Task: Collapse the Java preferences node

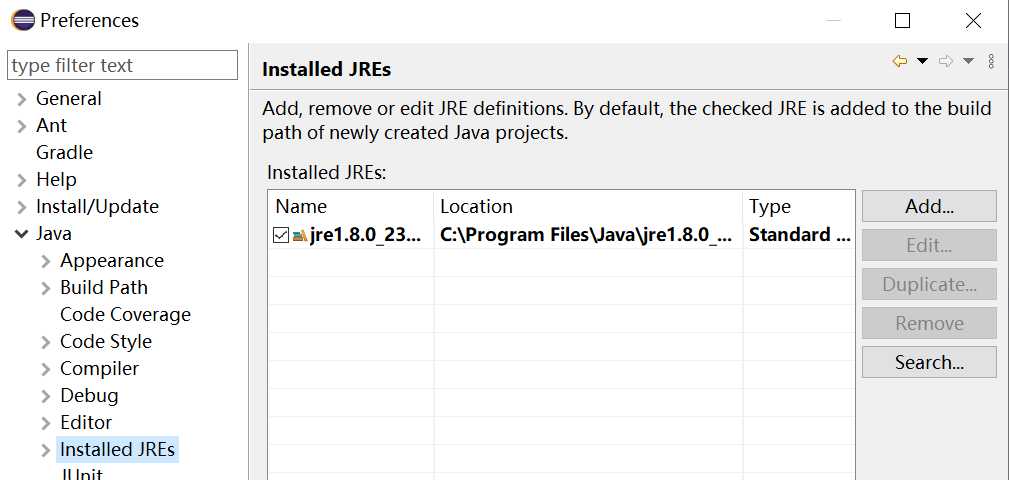Action: click(x=22, y=234)
